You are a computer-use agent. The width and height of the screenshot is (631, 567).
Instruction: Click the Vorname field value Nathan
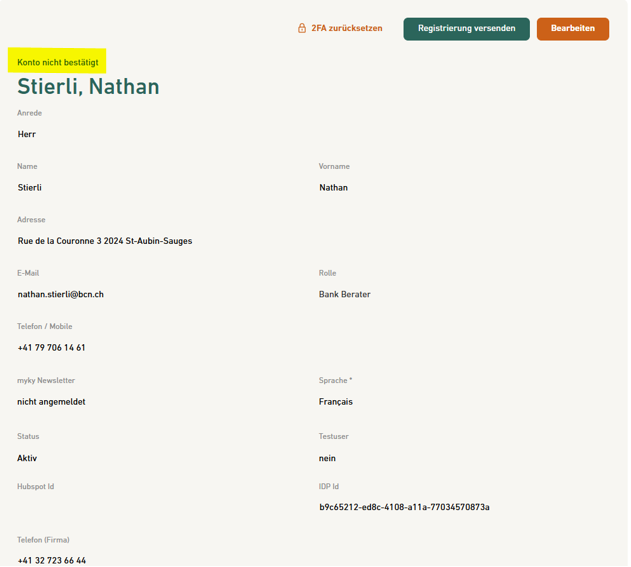tap(333, 188)
